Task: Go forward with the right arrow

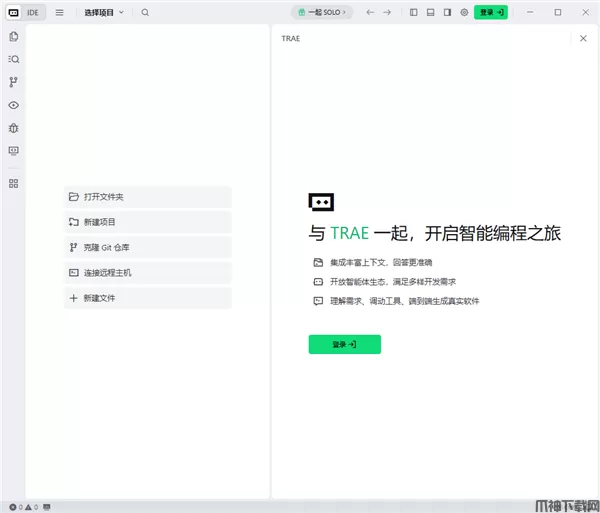Action: (387, 13)
